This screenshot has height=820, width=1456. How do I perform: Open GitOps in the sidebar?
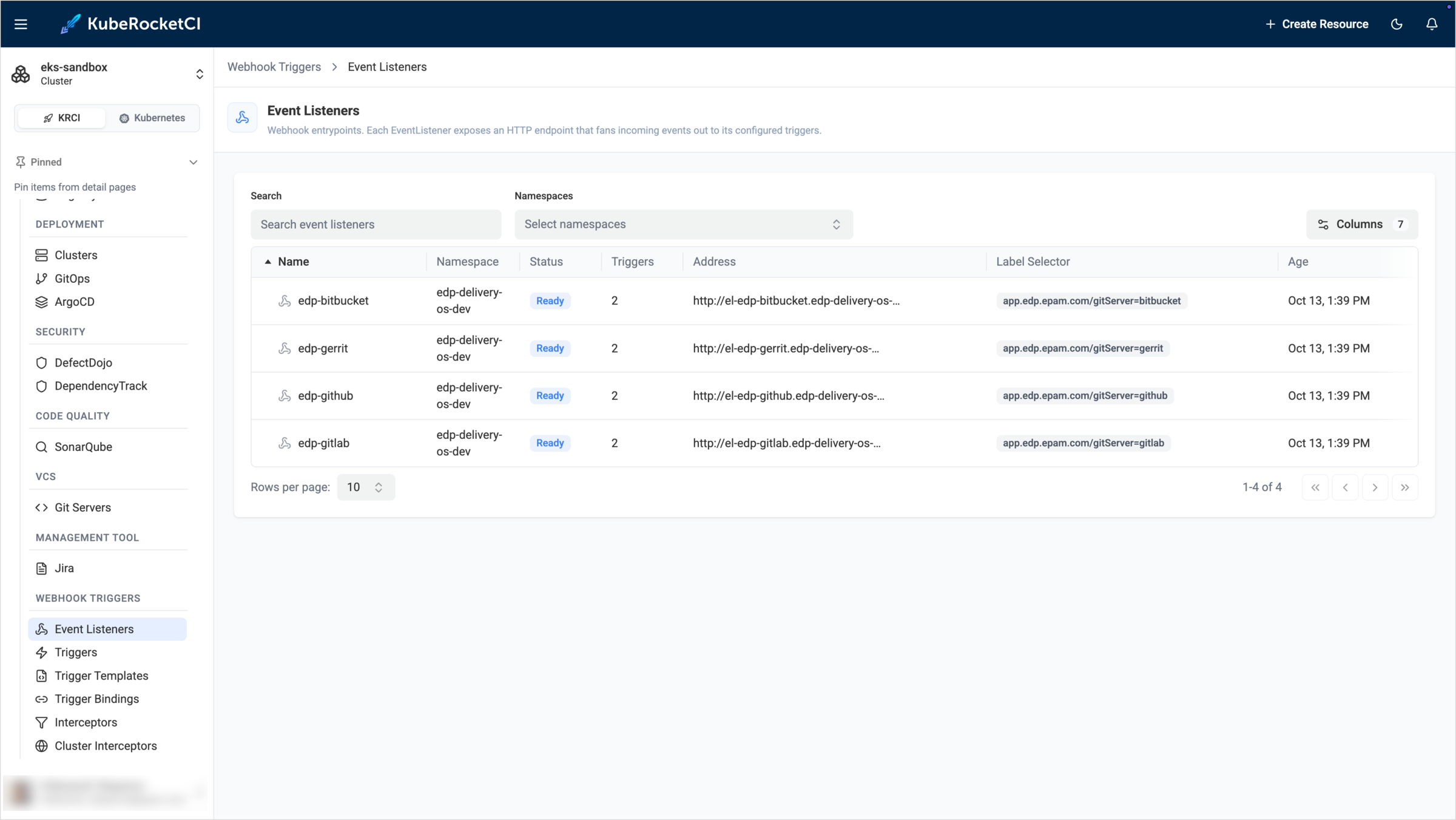click(x=107, y=279)
